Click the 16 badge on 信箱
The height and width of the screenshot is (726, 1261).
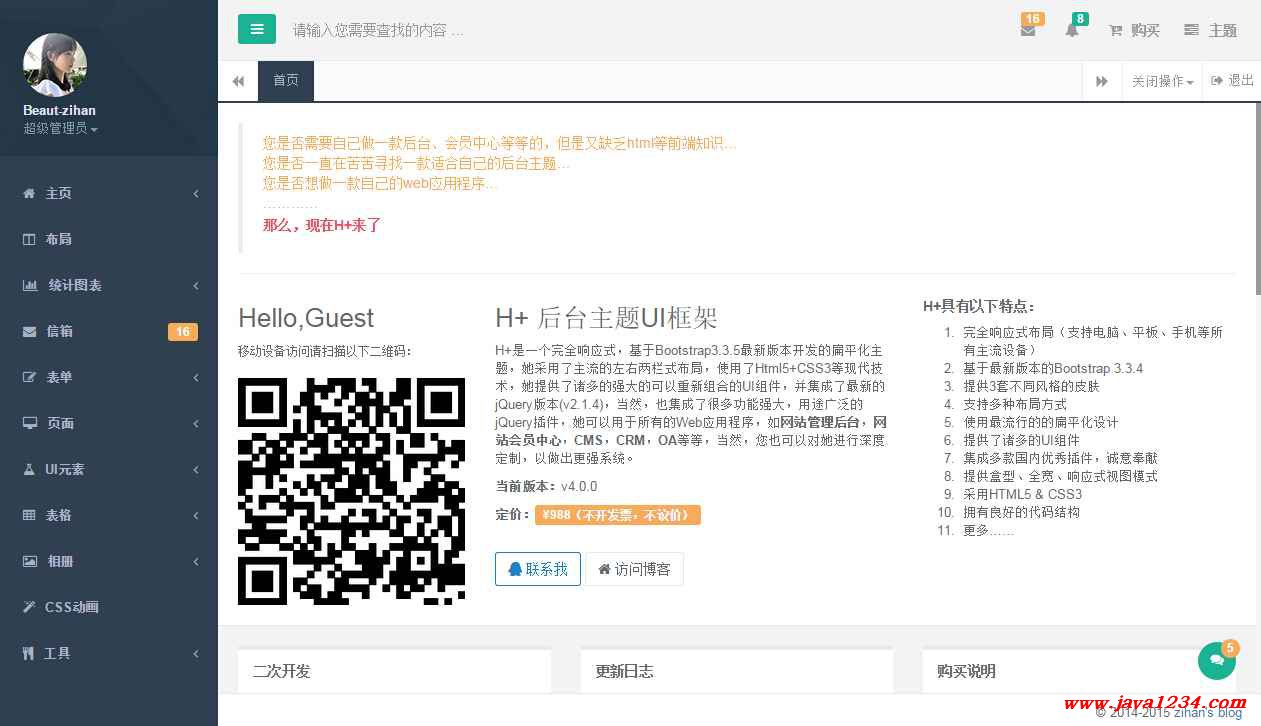[x=183, y=332]
